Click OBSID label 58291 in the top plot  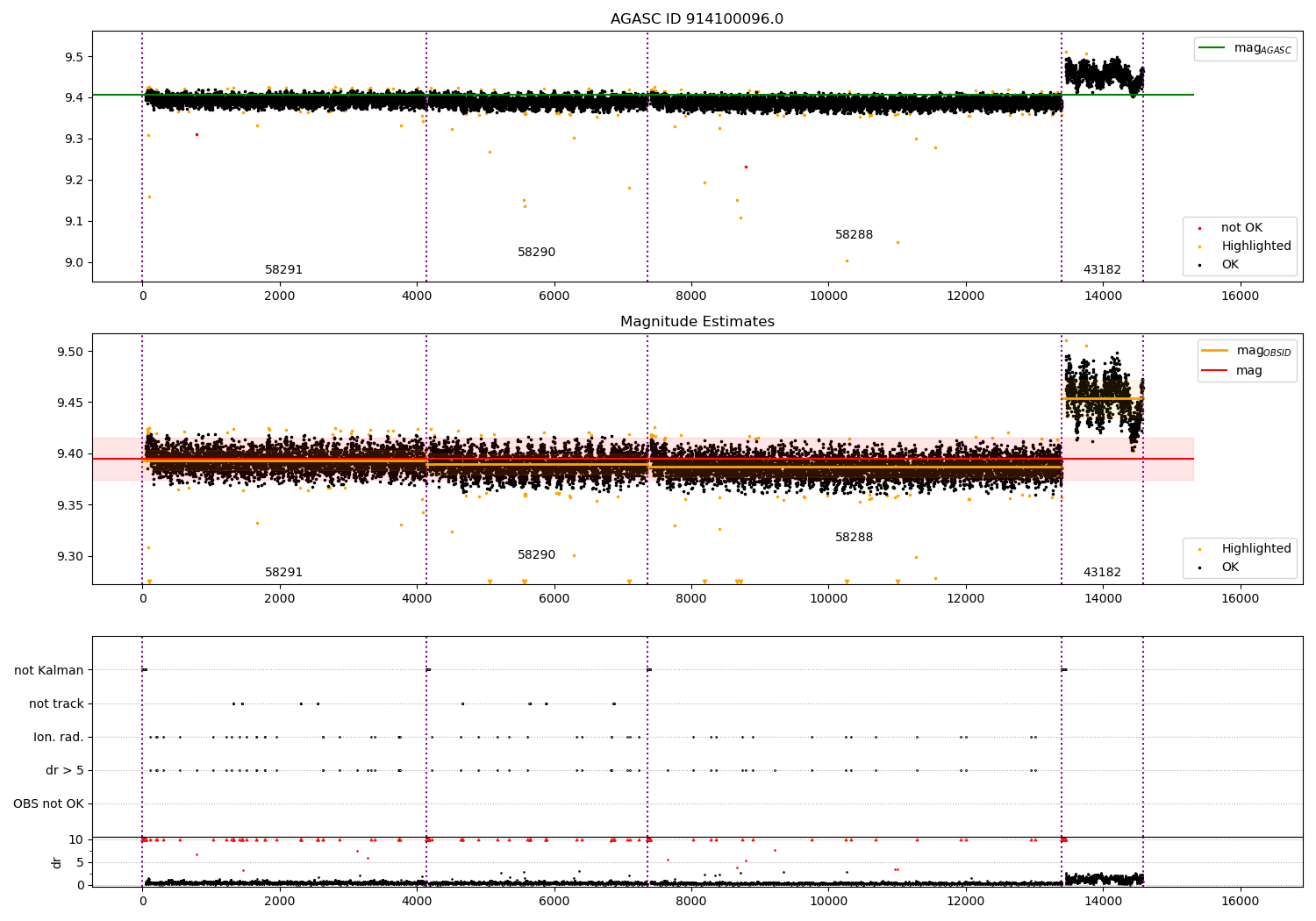tap(283, 270)
